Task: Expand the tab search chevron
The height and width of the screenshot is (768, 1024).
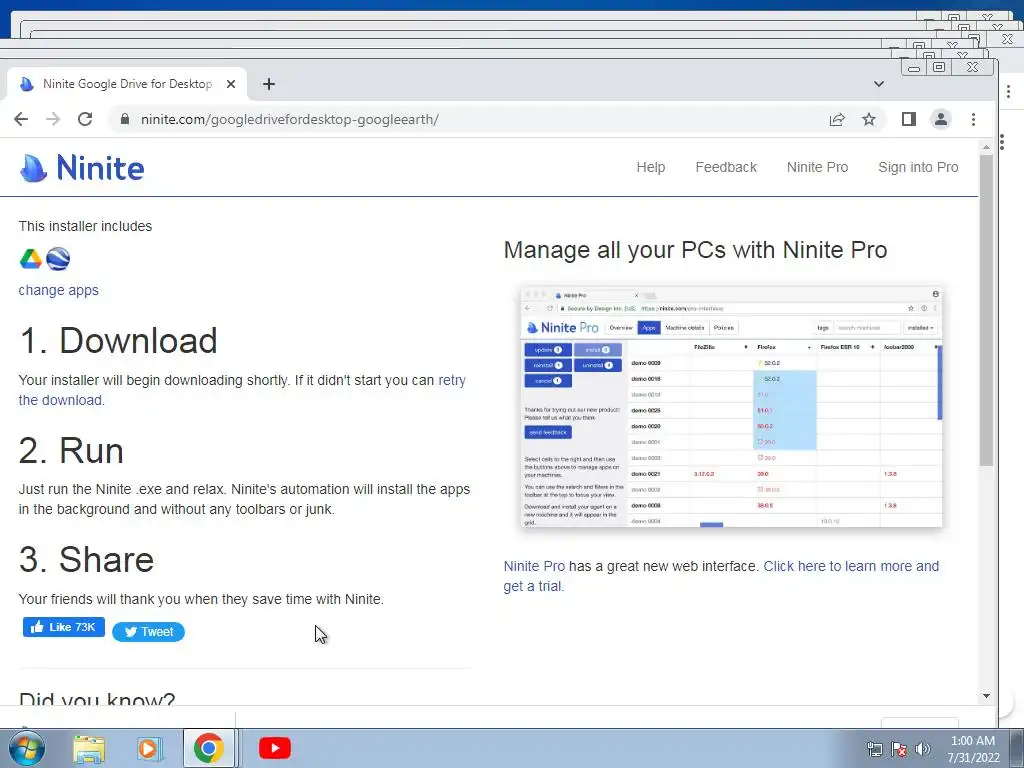Action: click(x=879, y=84)
